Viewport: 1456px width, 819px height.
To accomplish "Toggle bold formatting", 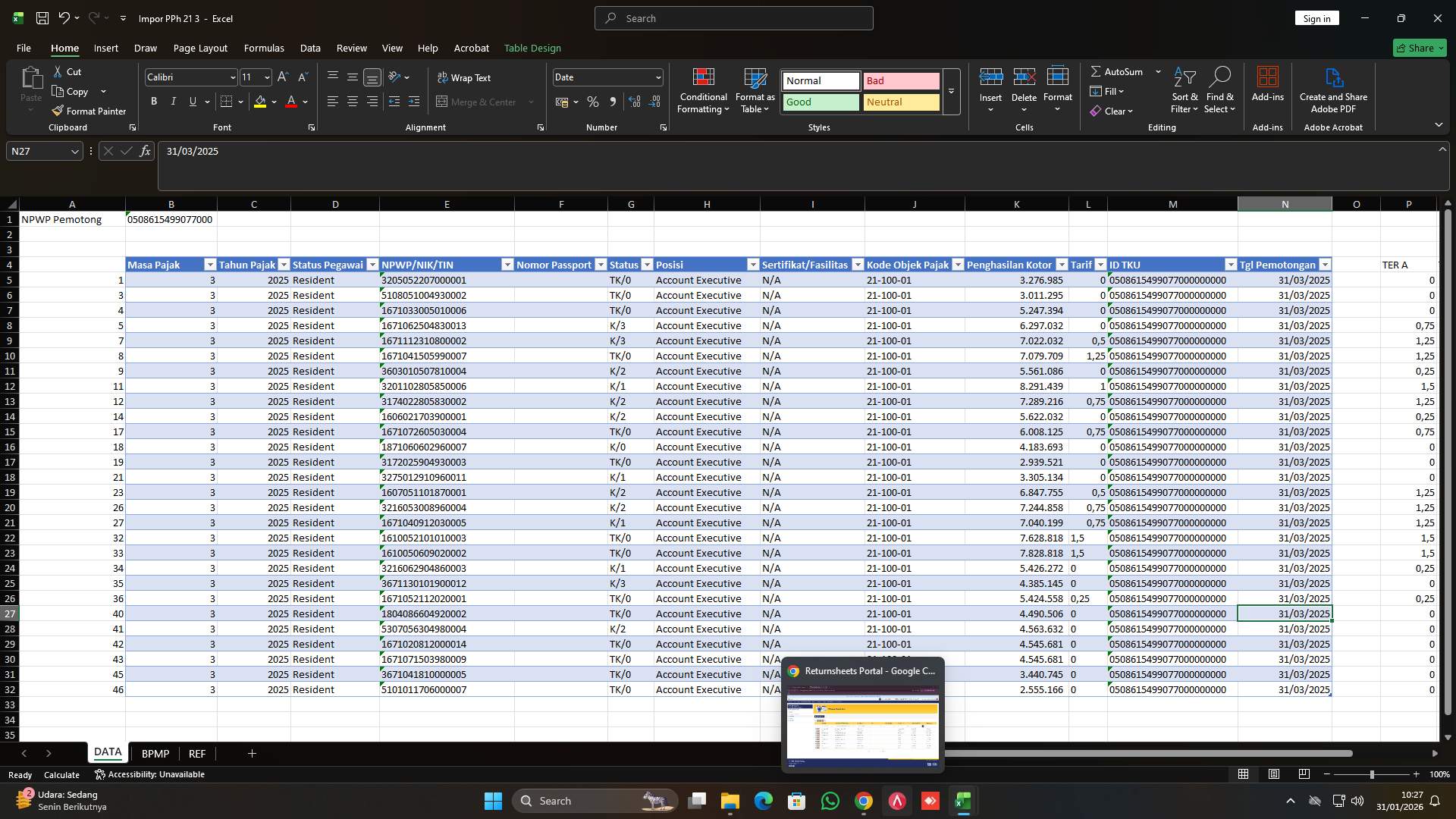I will [153, 101].
